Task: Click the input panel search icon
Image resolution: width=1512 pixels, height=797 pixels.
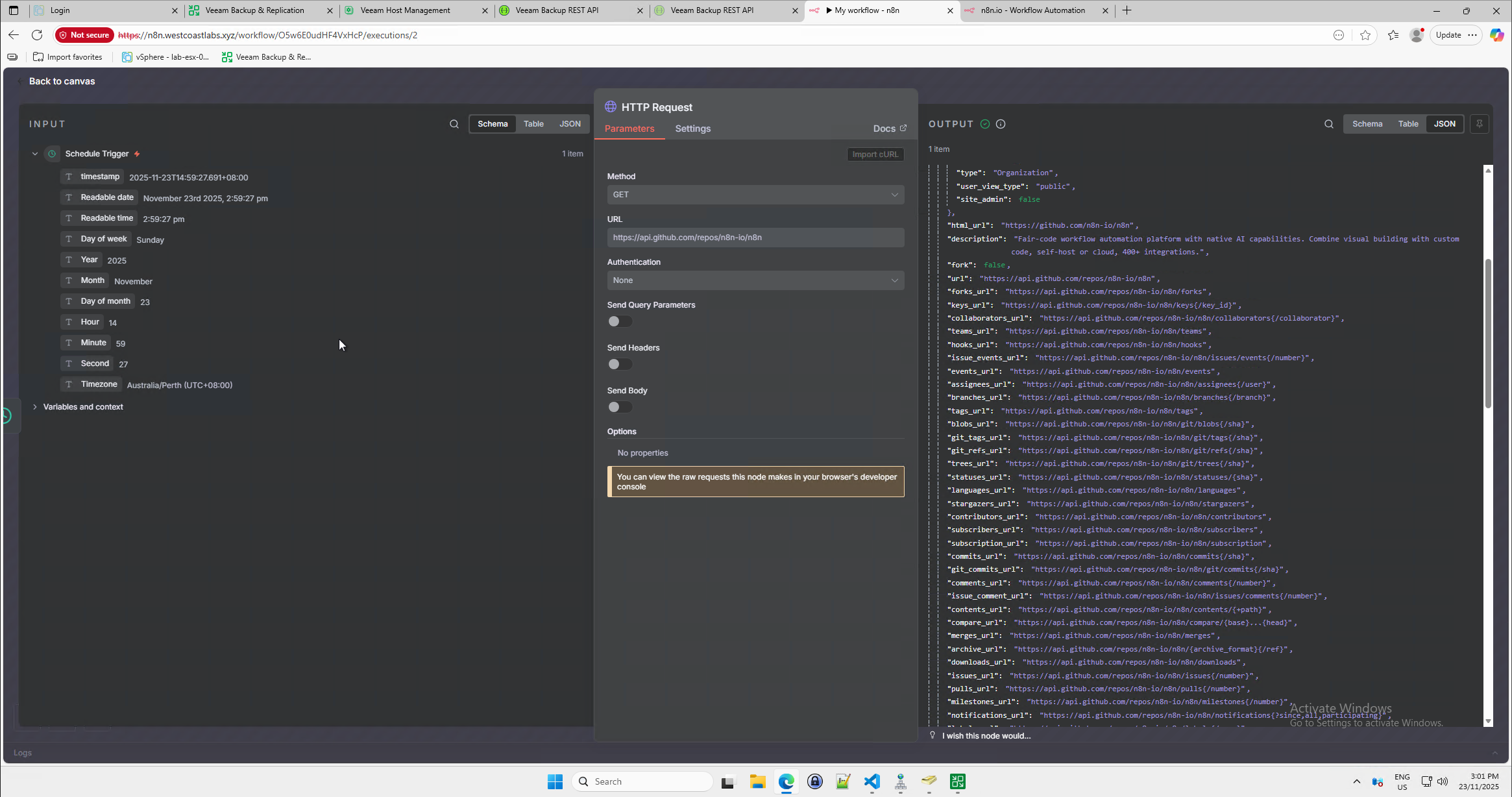Action: (454, 124)
